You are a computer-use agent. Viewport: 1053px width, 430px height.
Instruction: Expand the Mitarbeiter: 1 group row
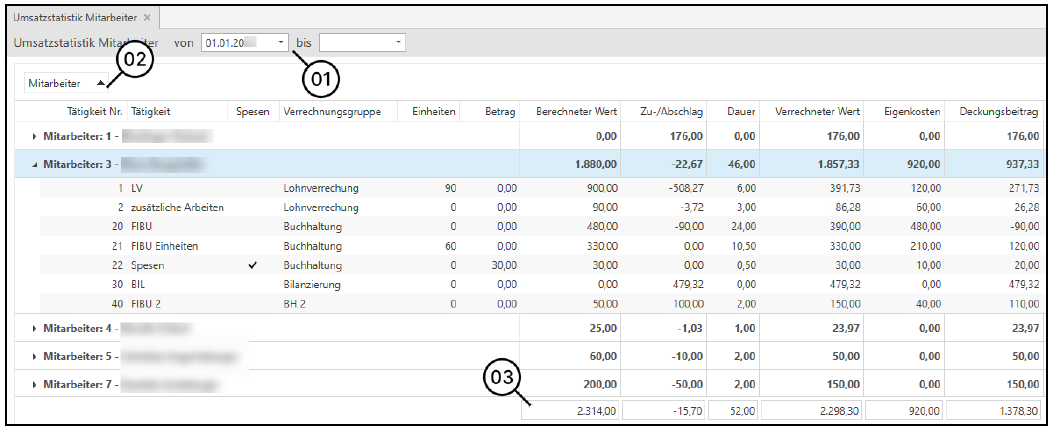34,135
